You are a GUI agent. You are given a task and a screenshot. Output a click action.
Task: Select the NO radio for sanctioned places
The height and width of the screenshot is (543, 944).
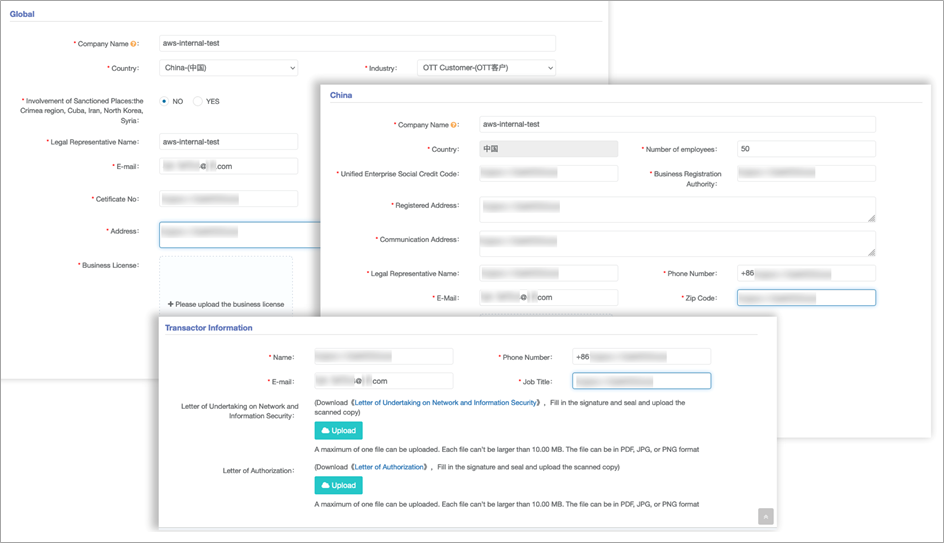coord(164,101)
